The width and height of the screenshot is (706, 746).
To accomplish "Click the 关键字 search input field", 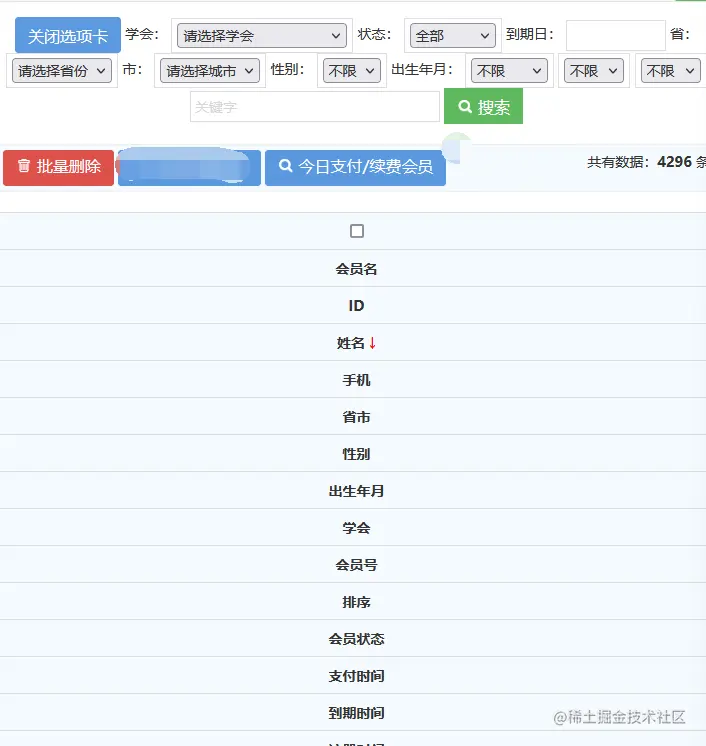I will tap(315, 107).
